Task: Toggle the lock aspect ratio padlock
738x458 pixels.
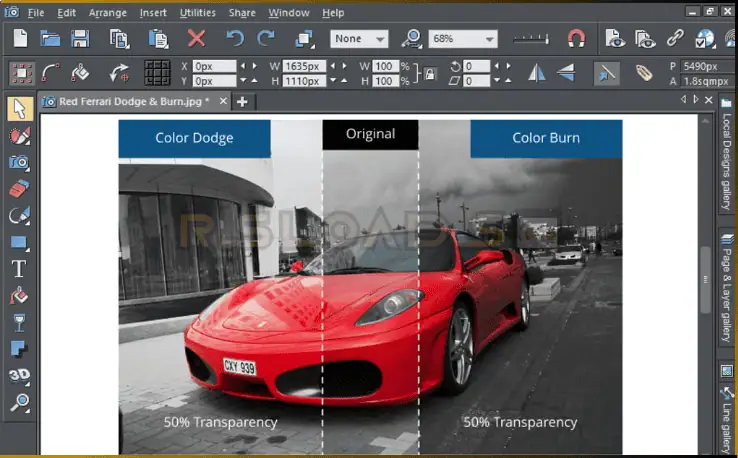Action: click(430, 74)
